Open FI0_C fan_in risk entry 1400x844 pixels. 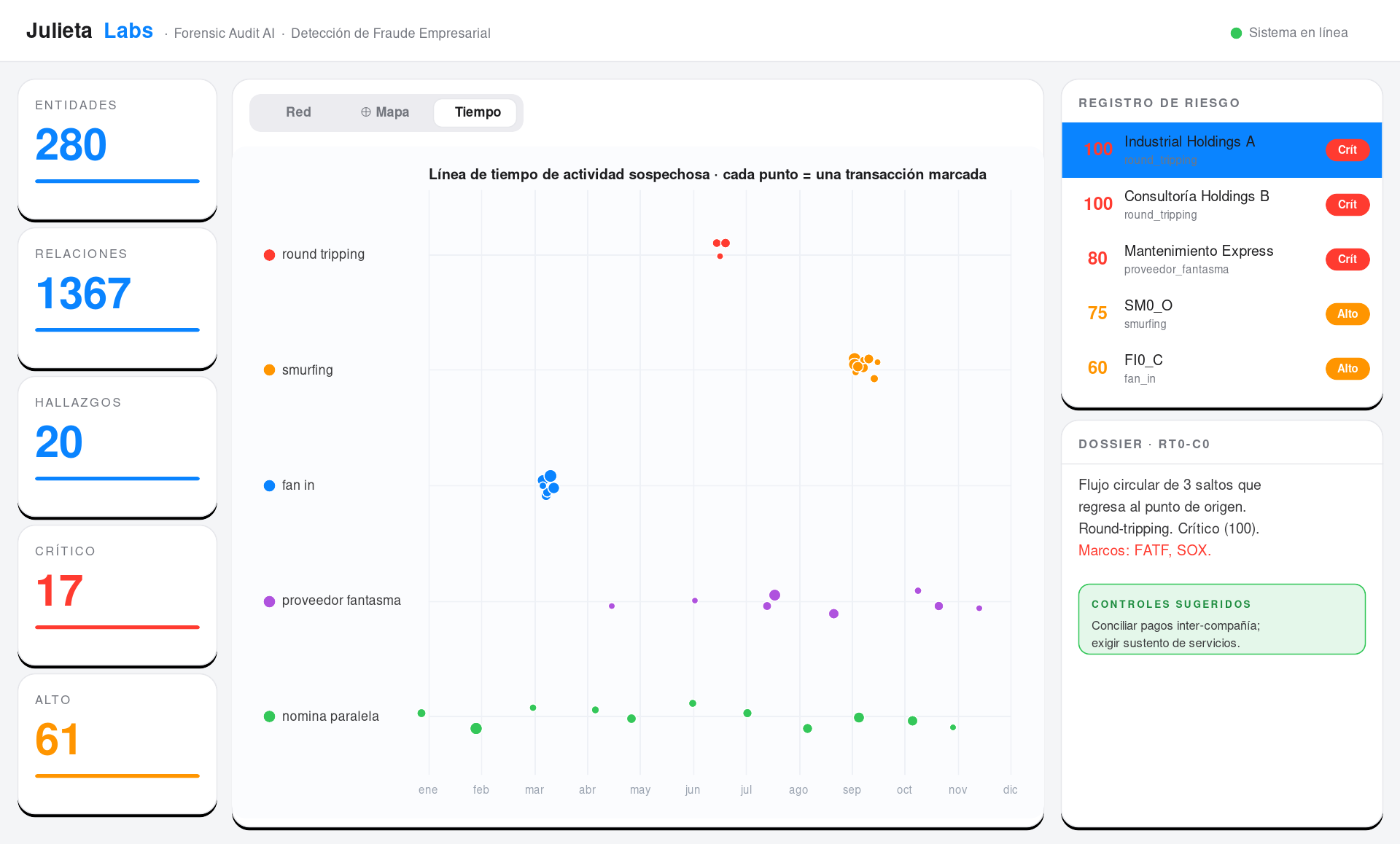(1221, 369)
